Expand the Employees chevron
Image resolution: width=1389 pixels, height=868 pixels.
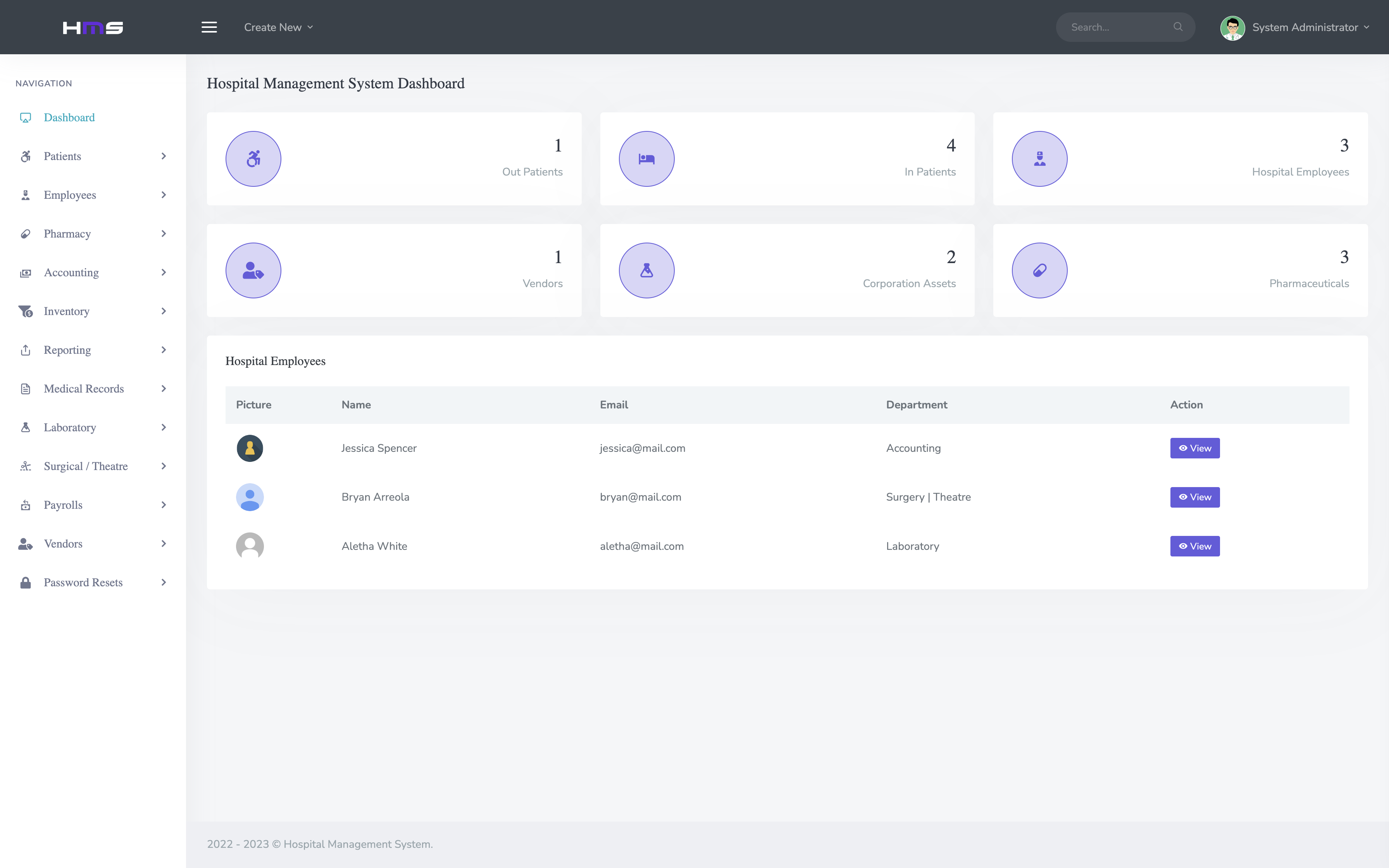[164, 195]
